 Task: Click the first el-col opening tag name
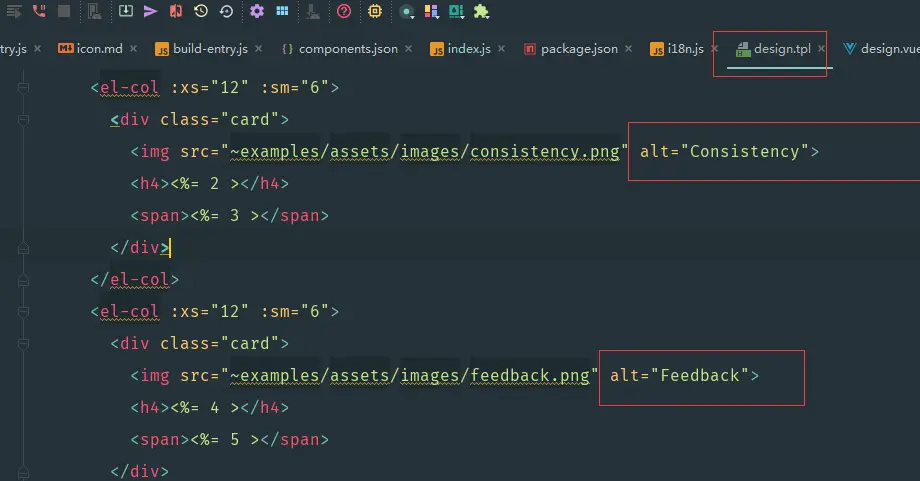129,87
